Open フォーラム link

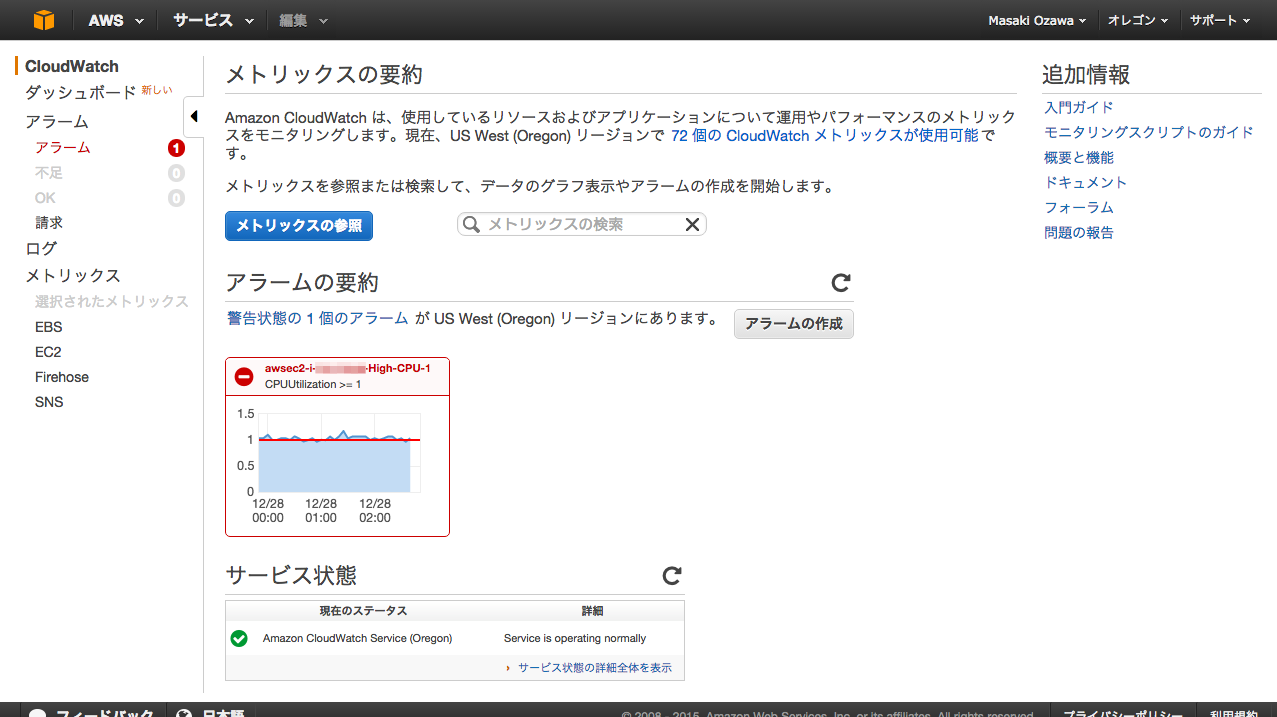1079,207
